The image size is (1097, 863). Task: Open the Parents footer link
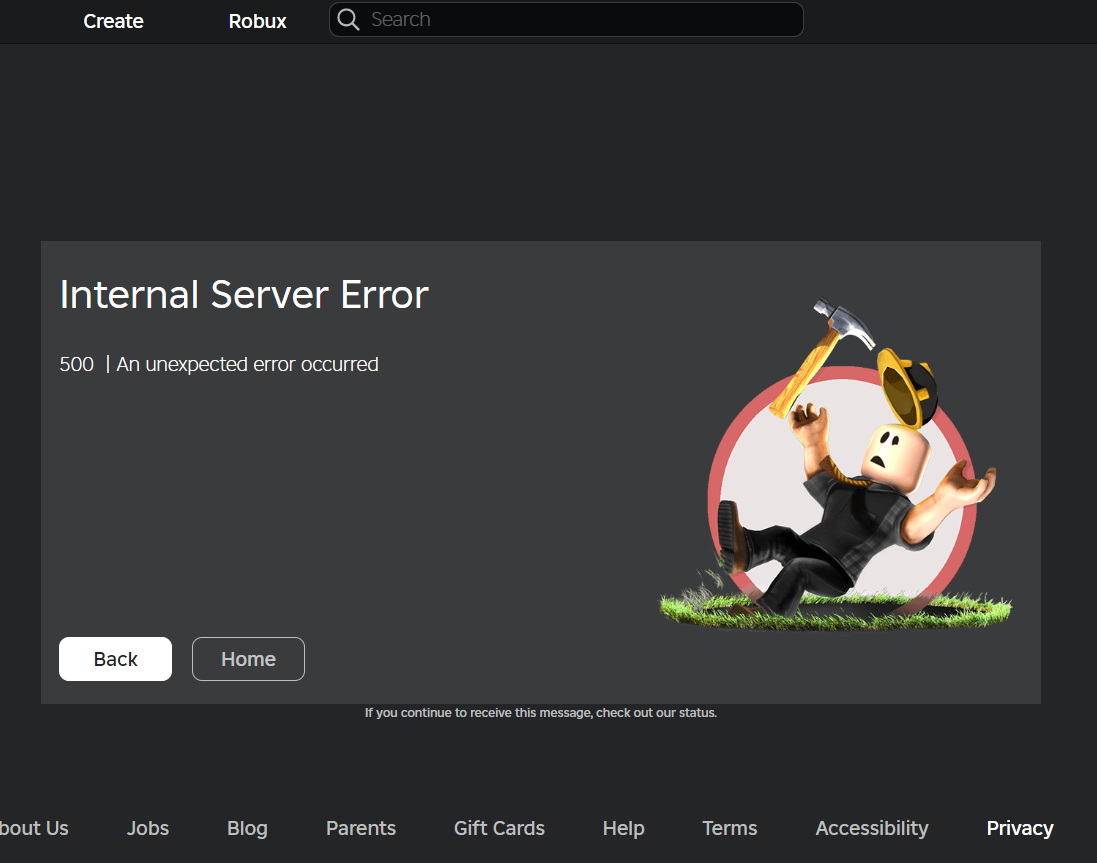tap(361, 828)
